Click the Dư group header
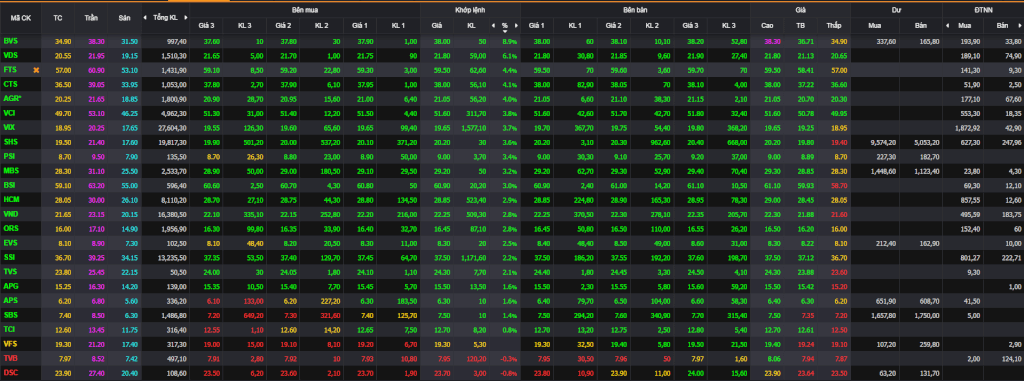This screenshot has width=1024, height=381. pos(896,10)
